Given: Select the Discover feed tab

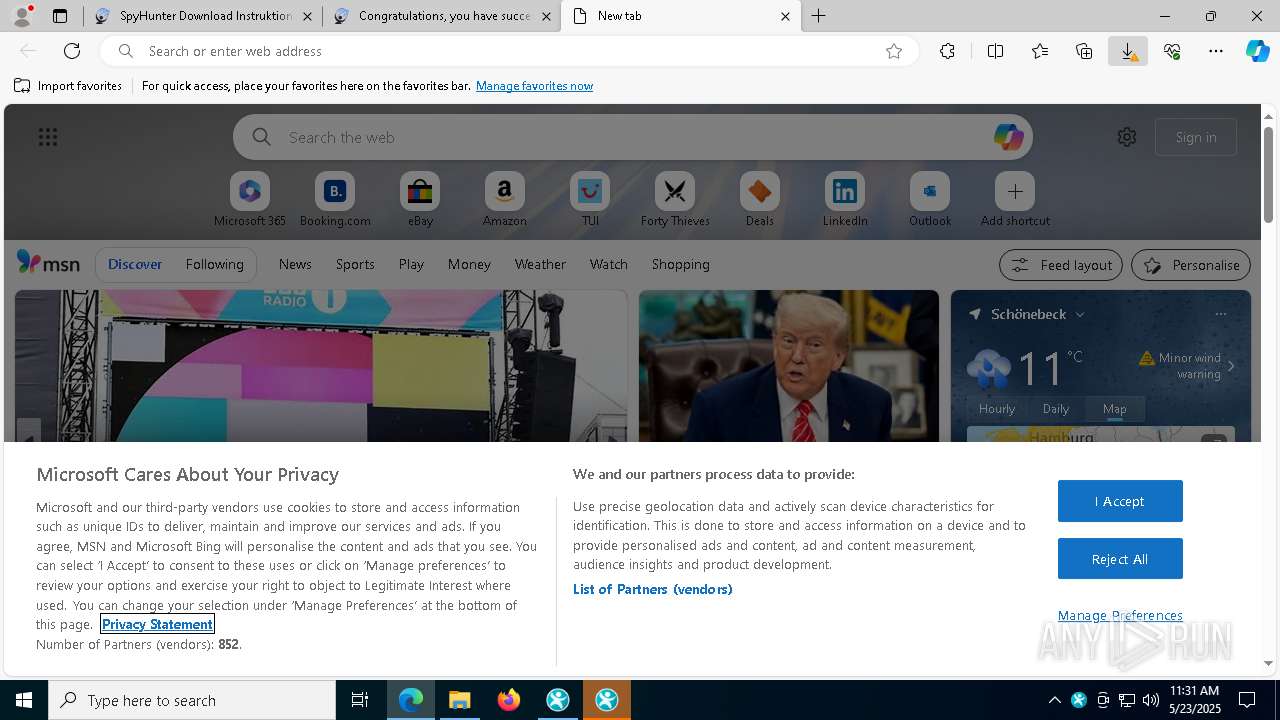Looking at the screenshot, I should tap(135, 264).
